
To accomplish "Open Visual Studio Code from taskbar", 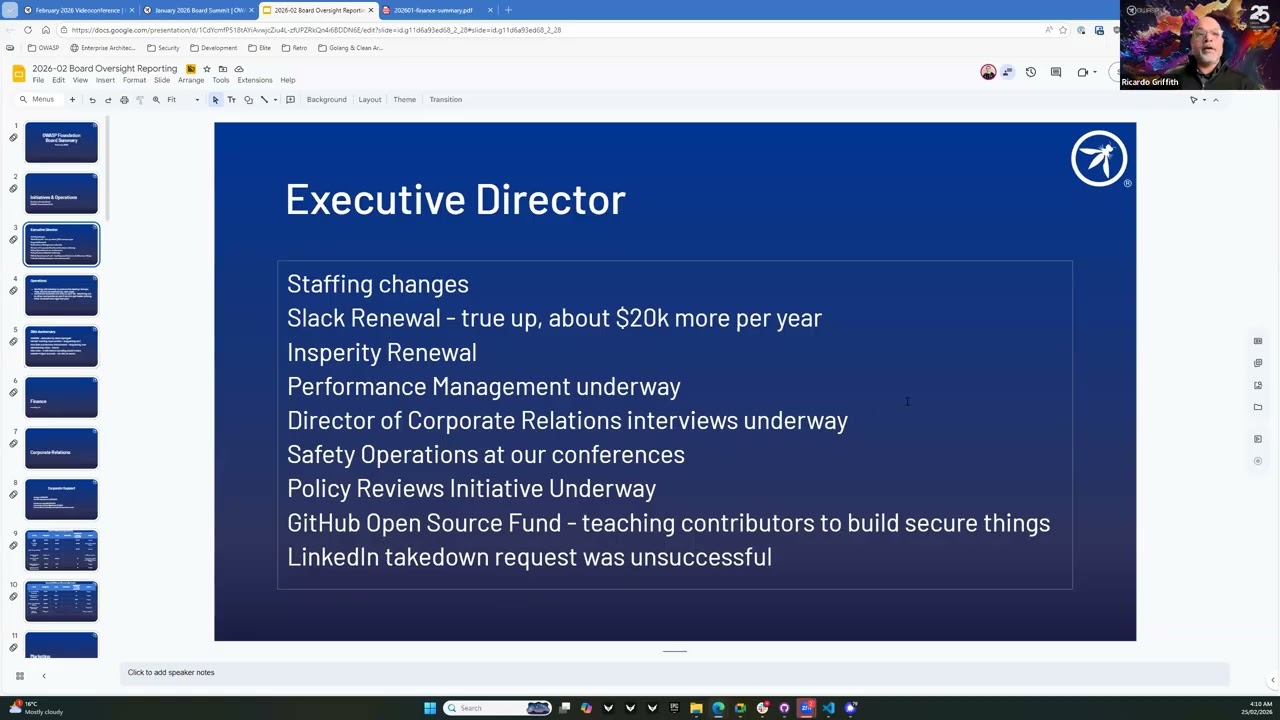I will coord(828,708).
